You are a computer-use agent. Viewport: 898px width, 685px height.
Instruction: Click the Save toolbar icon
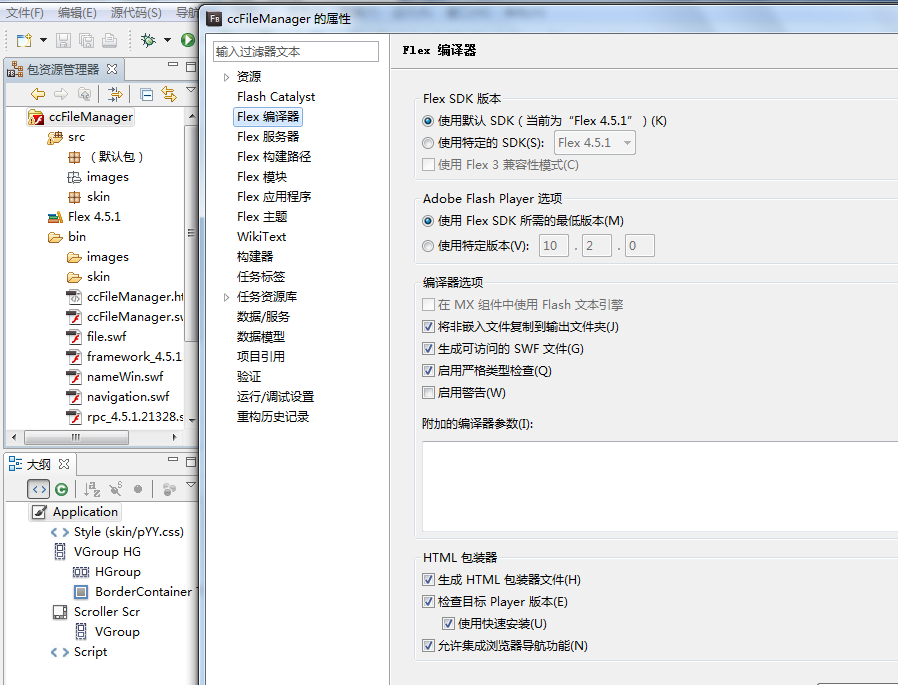click(63, 40)
